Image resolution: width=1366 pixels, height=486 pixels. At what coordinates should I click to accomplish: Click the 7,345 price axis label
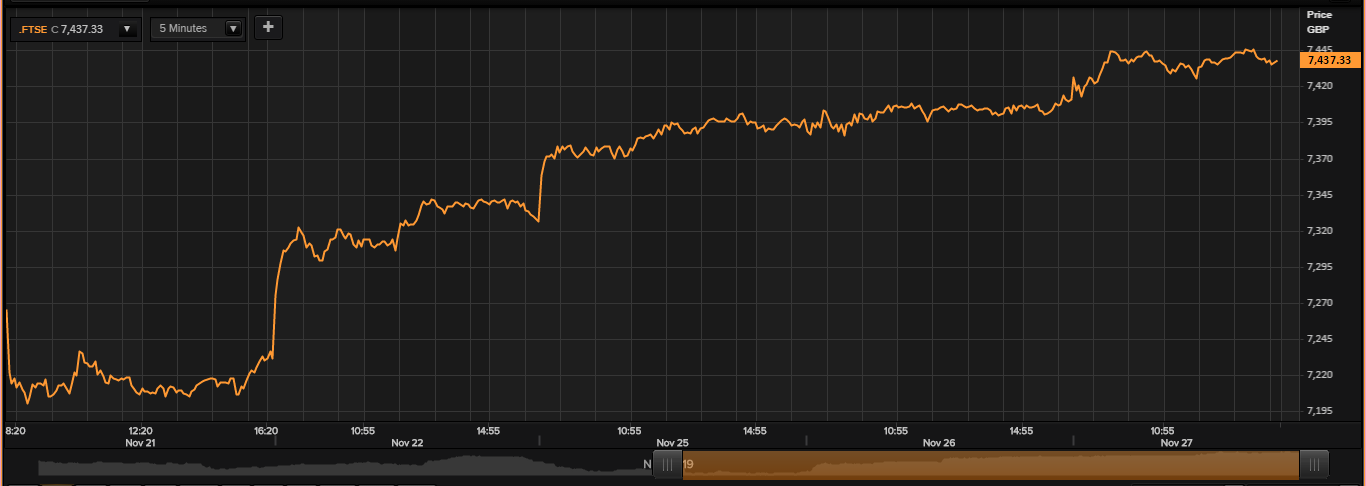1319,194
